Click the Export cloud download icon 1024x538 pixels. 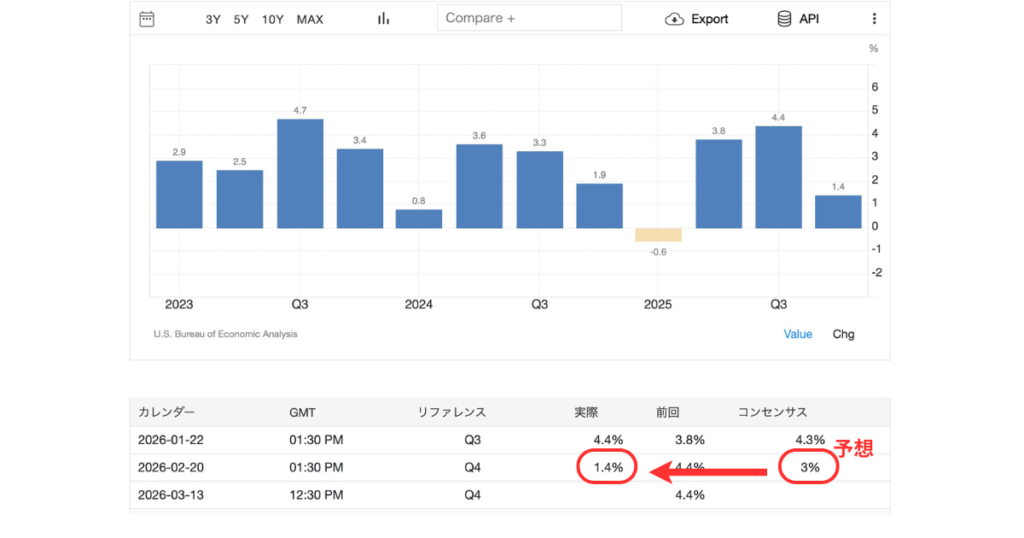674,18
